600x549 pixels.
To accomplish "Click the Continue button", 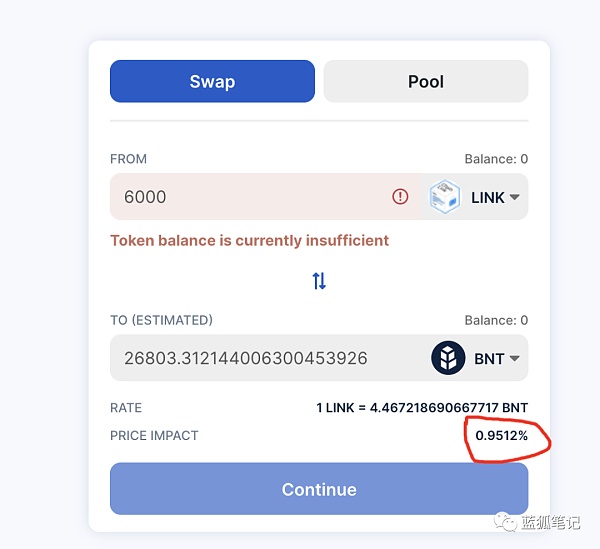I will click(x=319, y=489).
